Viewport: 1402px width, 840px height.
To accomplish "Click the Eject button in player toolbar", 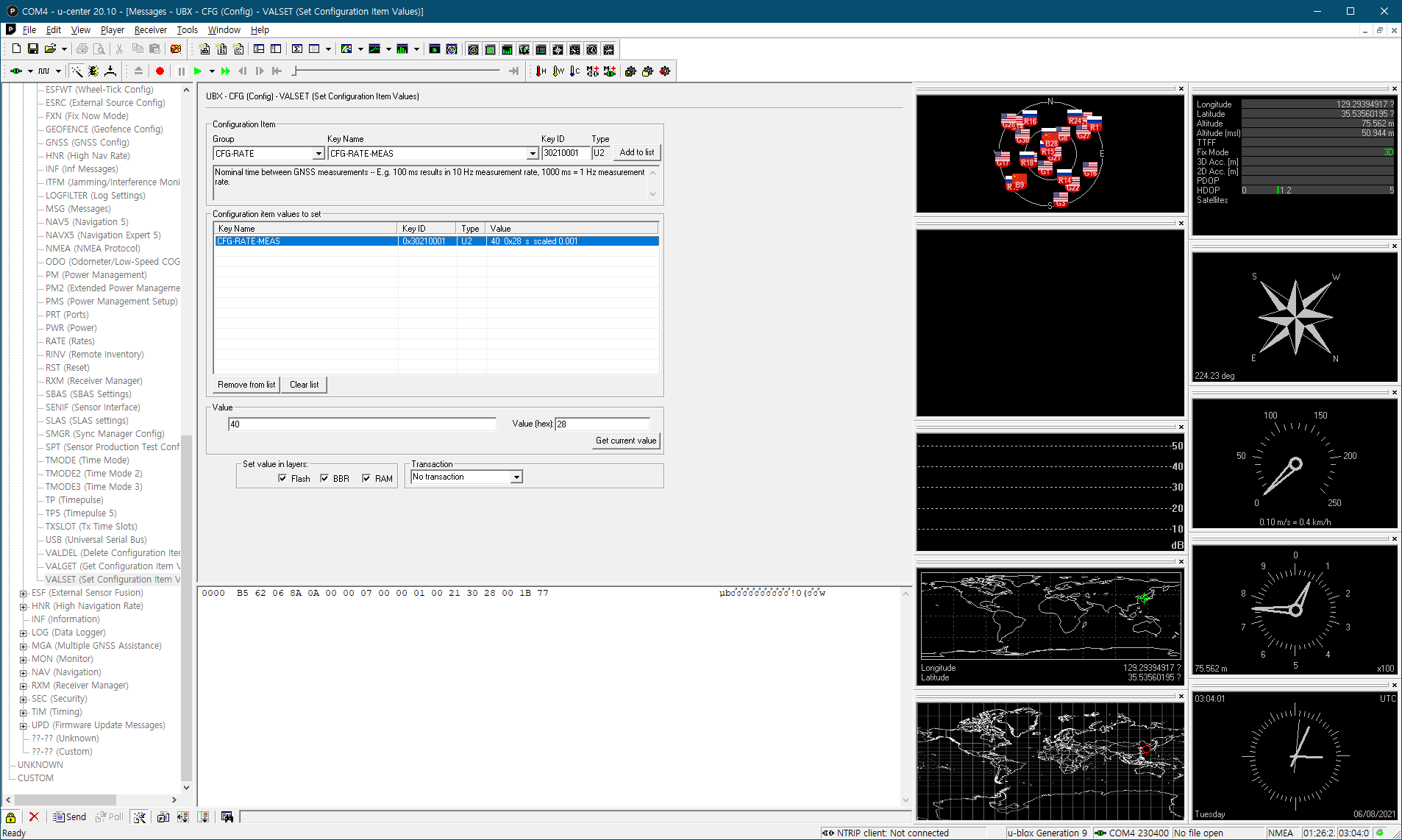I will point(138,71).
